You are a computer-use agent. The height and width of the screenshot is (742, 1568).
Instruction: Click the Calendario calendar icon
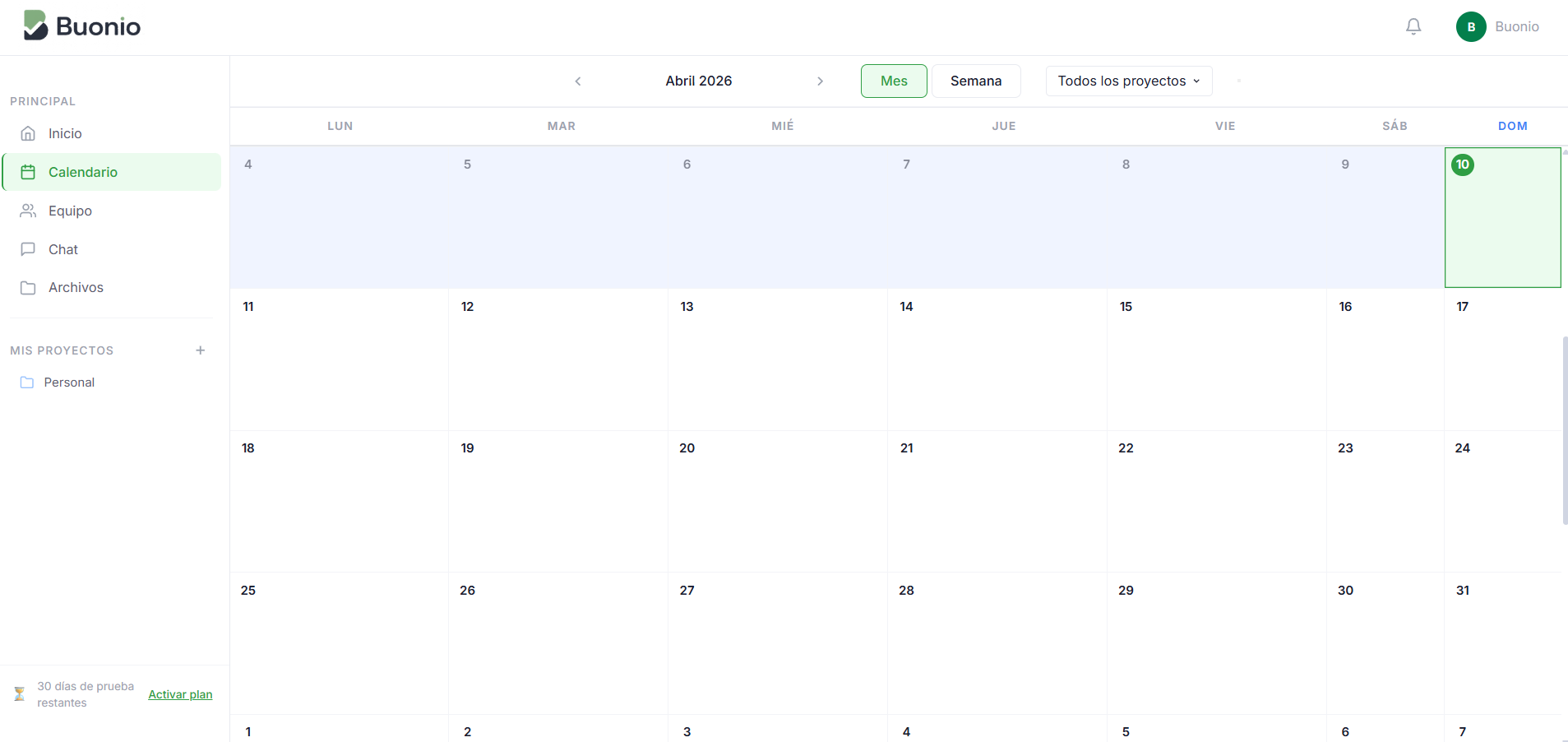28,172
